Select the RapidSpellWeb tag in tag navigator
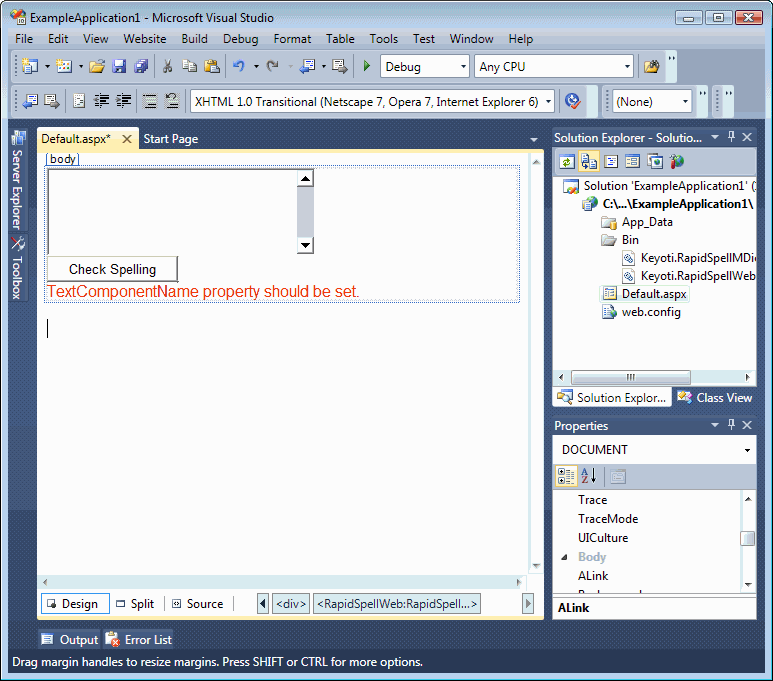The width and height of the screenshot is (773, 681). [x=397, y=604]
